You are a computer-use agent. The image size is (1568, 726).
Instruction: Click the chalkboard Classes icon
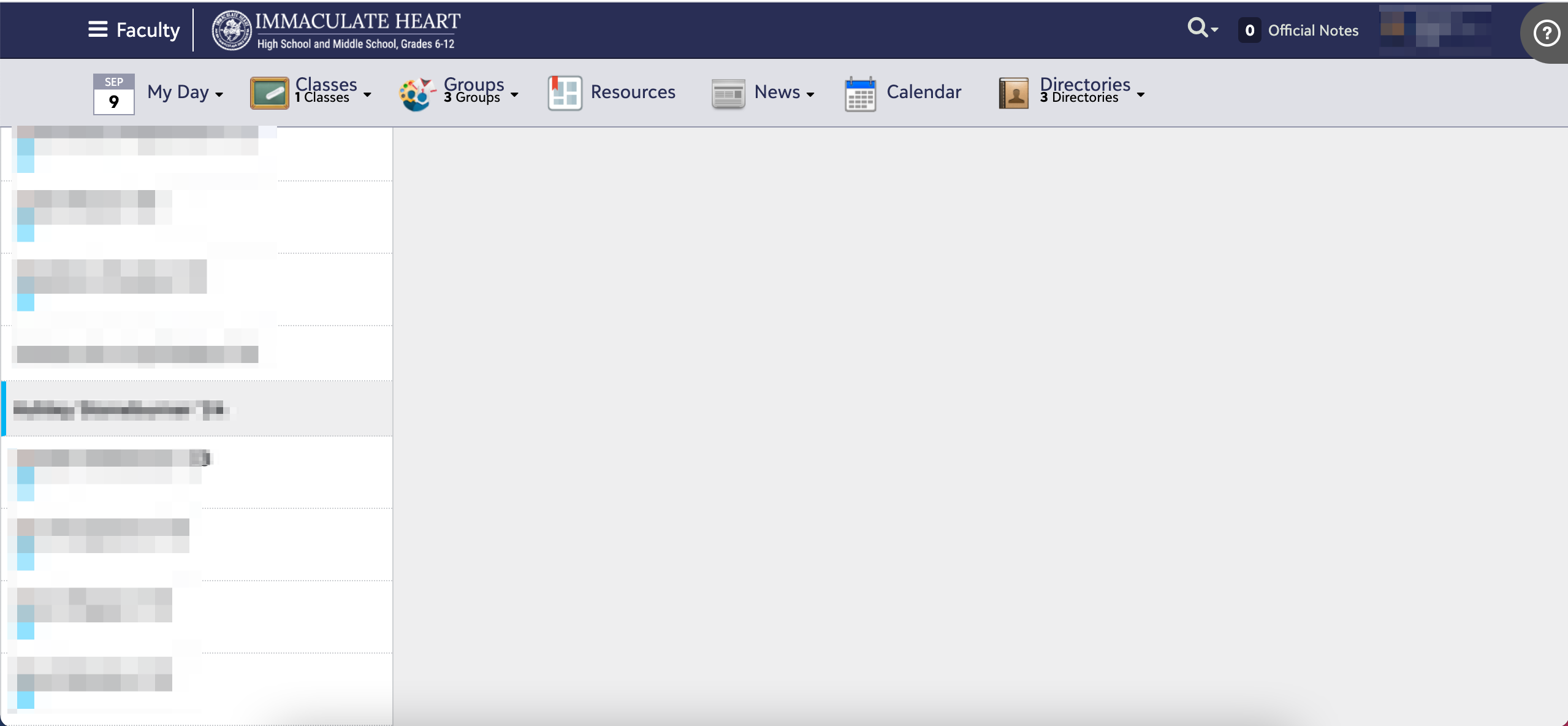tap(269, 93)
